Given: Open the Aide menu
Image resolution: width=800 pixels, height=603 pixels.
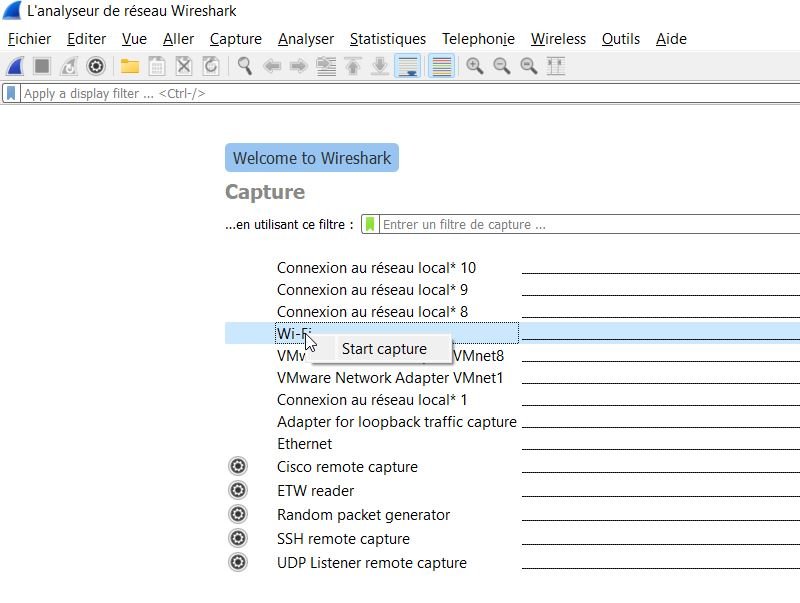Looking at the screenshot, I should click(x=671, y=39).
